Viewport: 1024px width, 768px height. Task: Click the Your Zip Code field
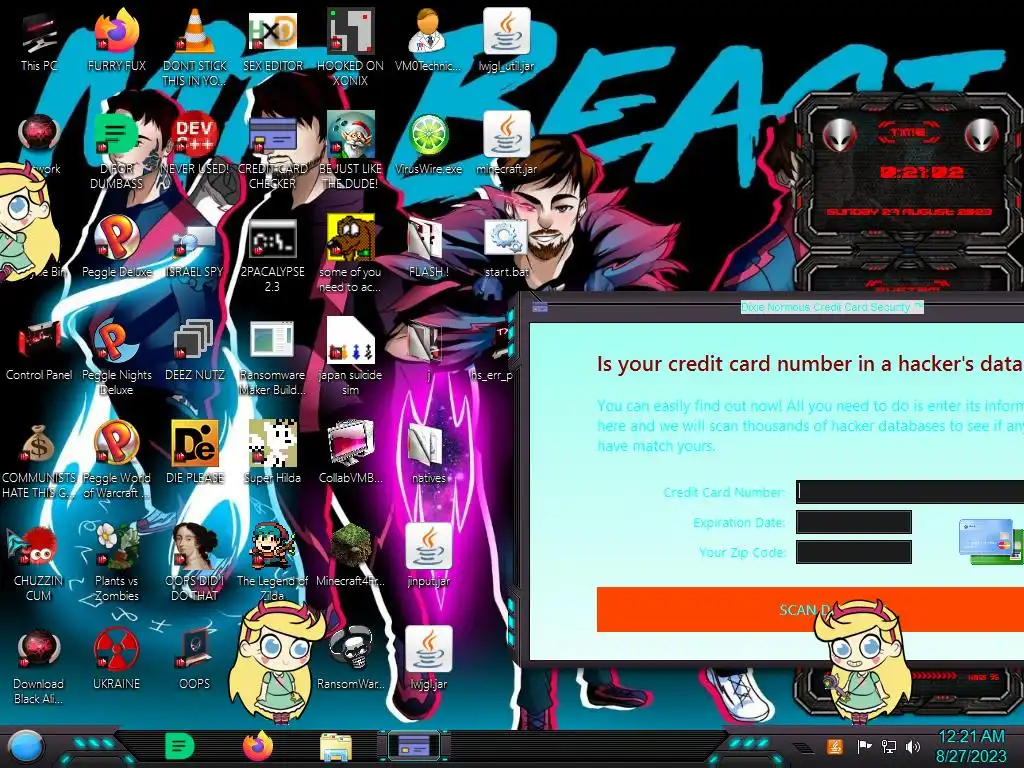[x=854, y=552]
